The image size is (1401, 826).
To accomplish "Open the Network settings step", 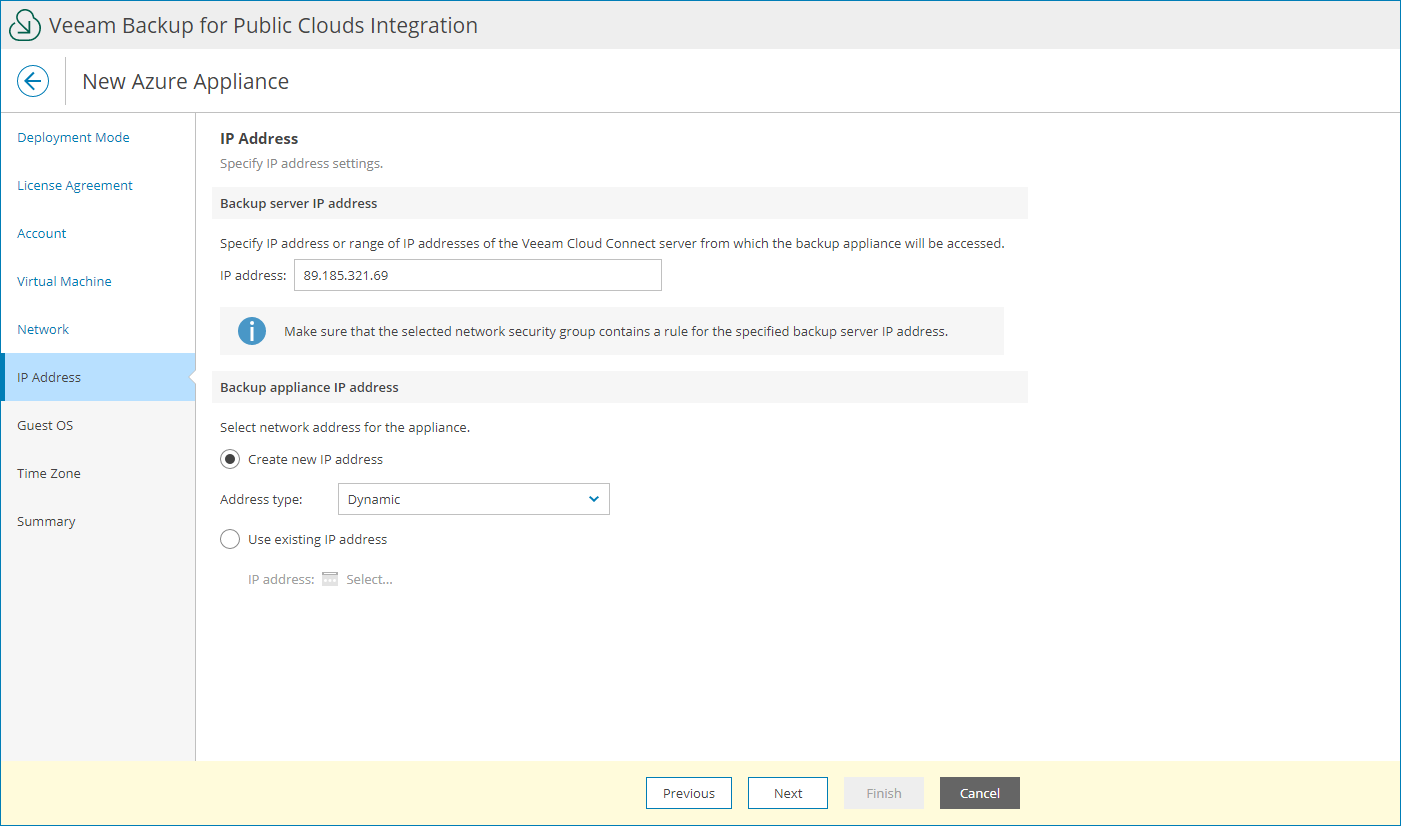I will click(43, 329).
